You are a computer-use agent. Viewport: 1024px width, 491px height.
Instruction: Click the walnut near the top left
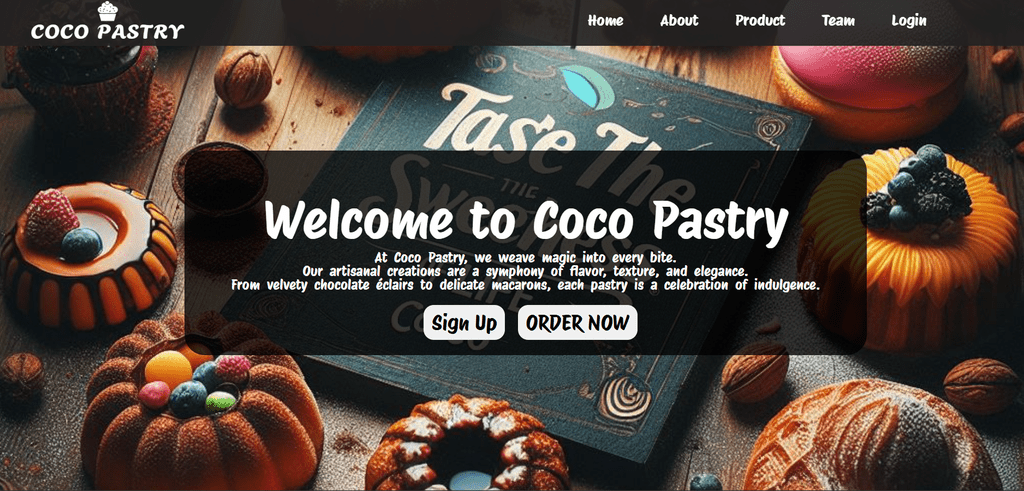click(x=243, y=78)
